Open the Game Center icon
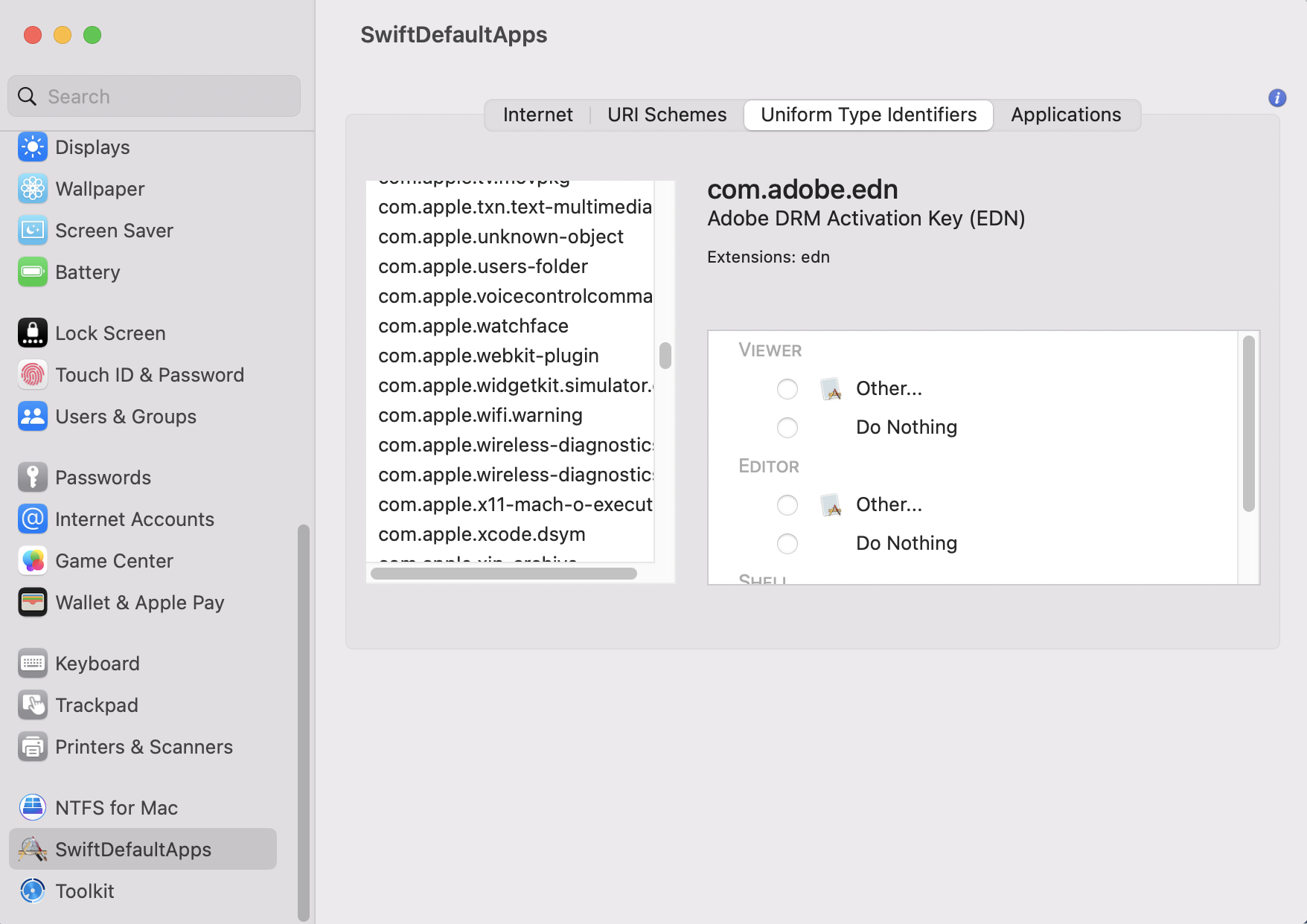 pos(33,561)
